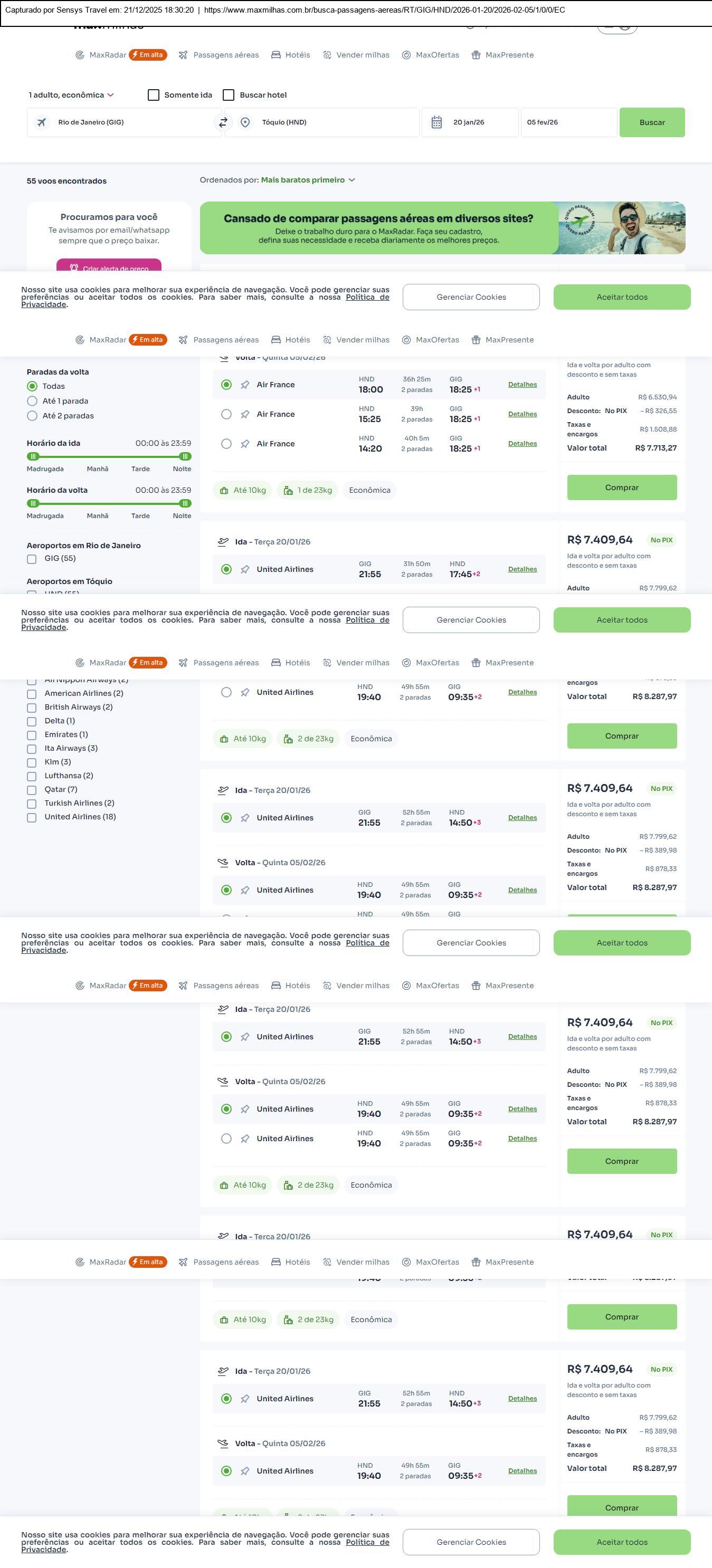Open the departure date '20 jan/26' field

pos(469,122)
